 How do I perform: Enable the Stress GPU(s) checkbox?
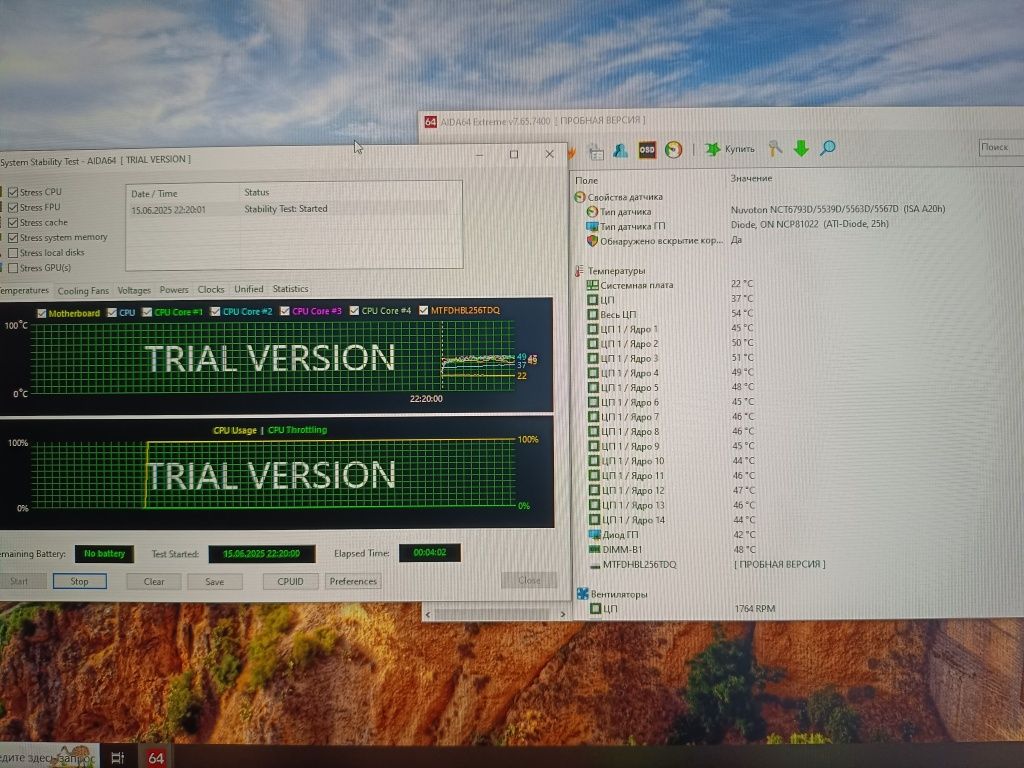(x=13, y=268)
